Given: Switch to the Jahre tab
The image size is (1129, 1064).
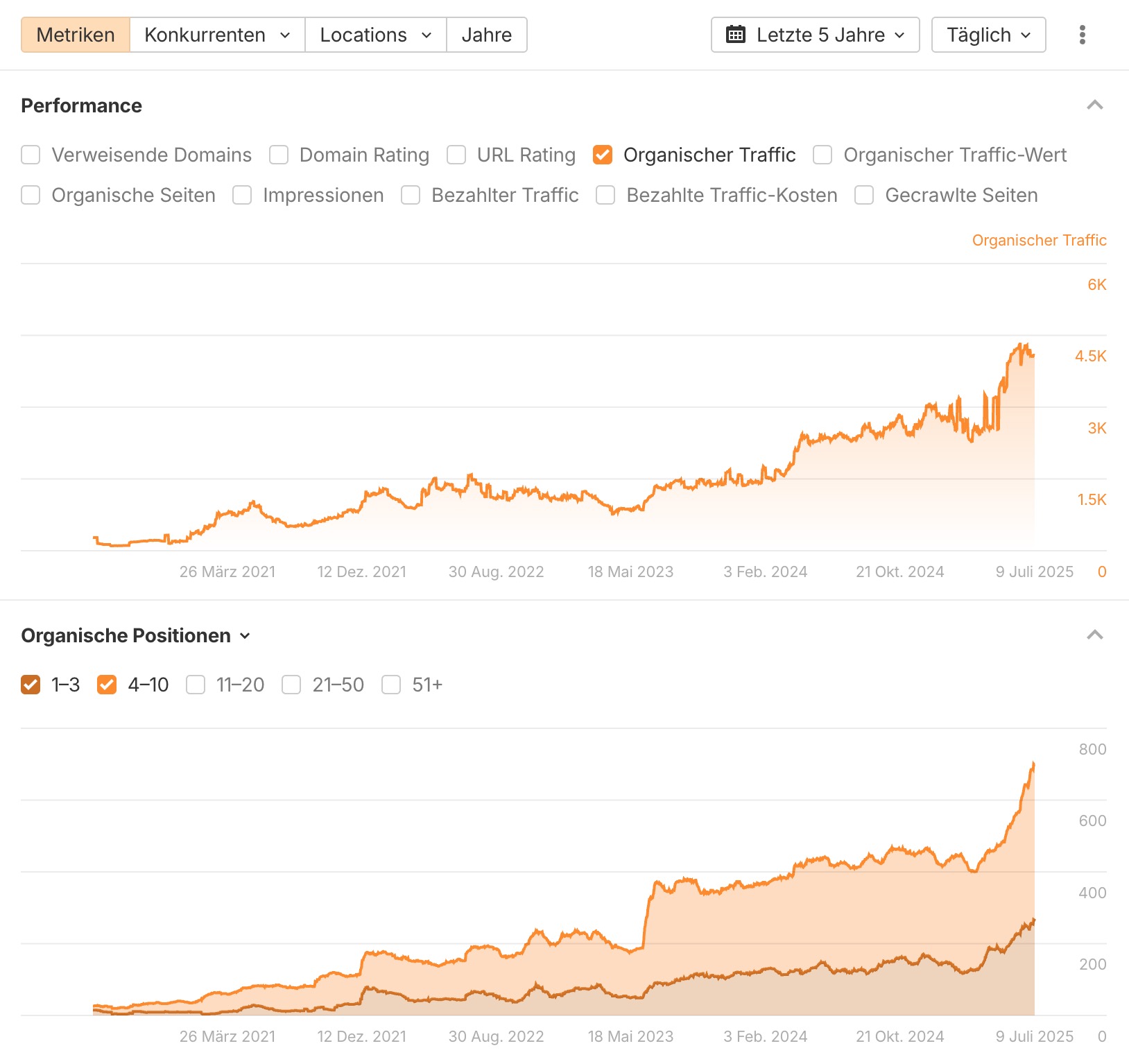Looking at the screenshot, I should point(487,35).
